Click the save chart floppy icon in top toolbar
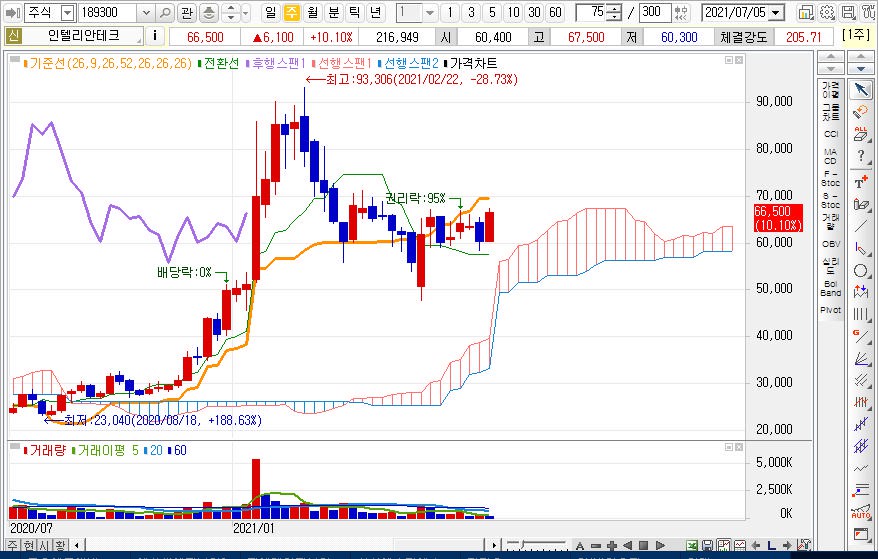The width and height of the screenshot is (878, 559). pyautogui.click(x=848, y=12)
